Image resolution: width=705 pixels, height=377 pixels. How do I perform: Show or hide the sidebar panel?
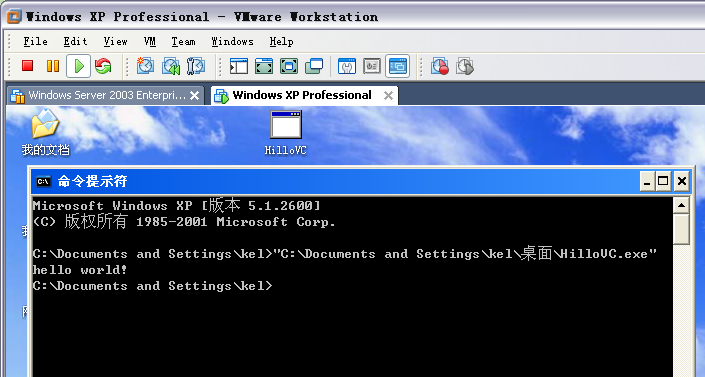click(x=239, y=66)
